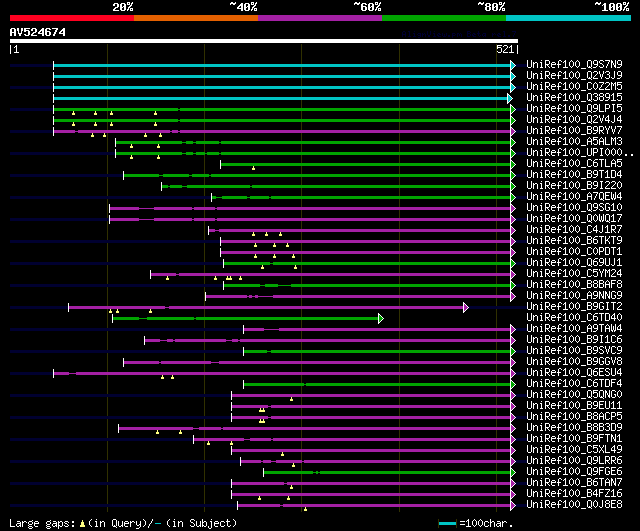Click the cyan =100char scale bar
Viewport: 640px width, 531px height.
click(x=447, y=523)
